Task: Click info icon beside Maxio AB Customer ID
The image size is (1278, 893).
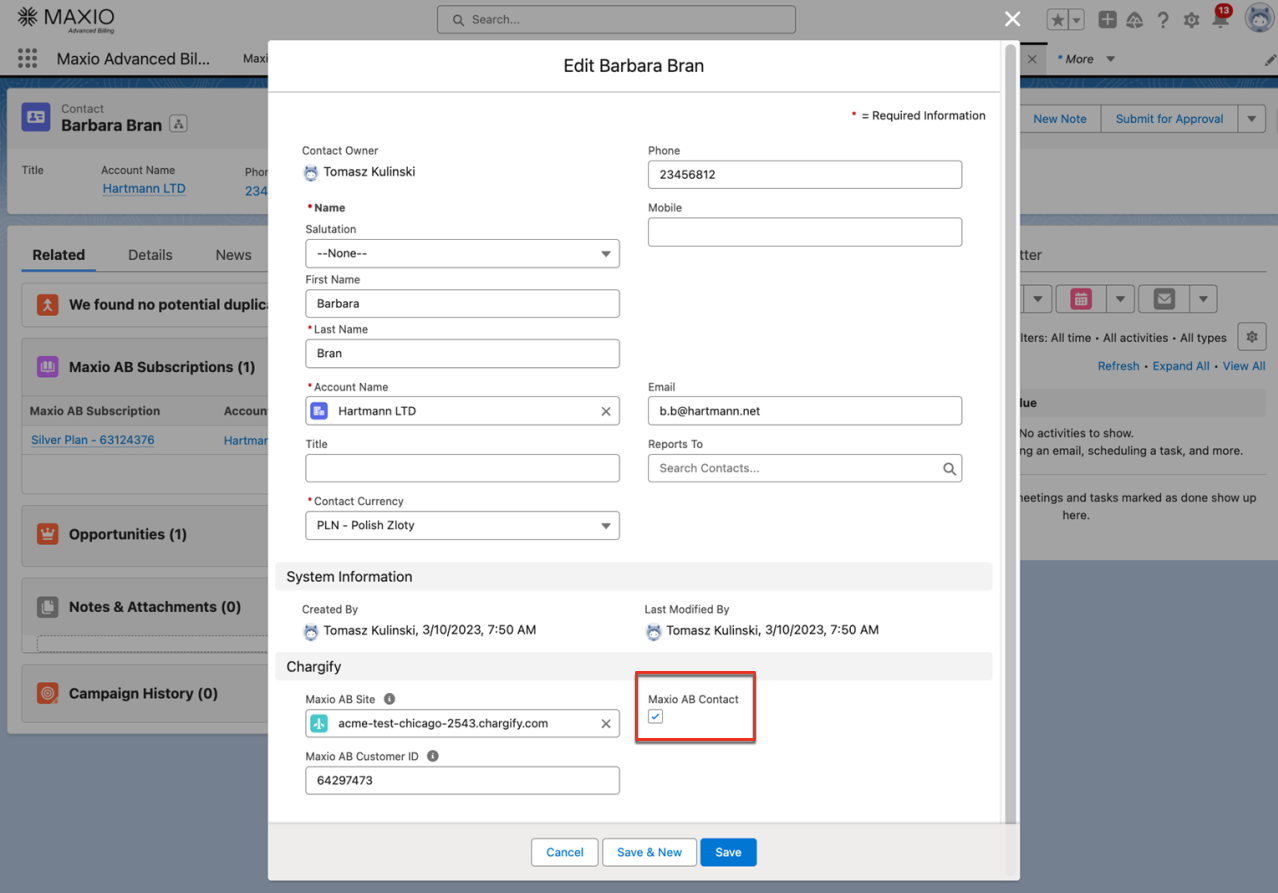Action: [433, 756]
